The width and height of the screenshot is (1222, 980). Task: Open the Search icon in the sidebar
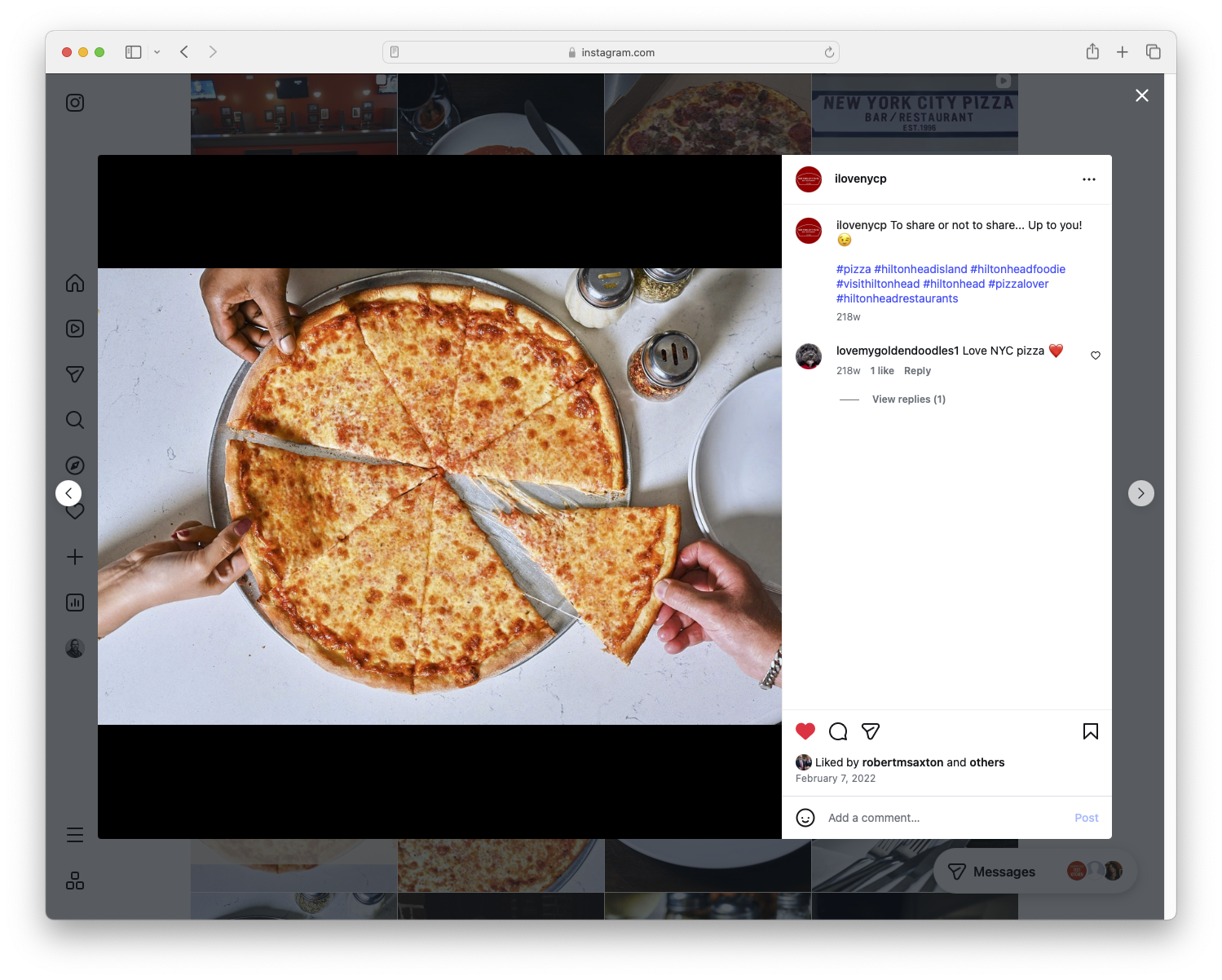[74, 420]
